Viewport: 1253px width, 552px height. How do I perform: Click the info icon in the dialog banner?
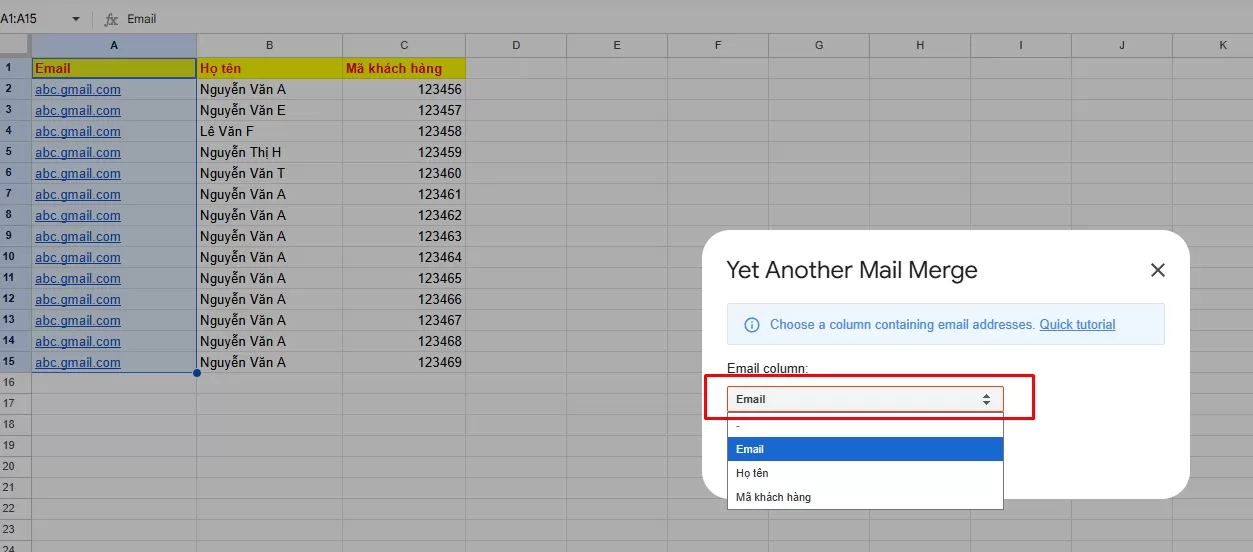click(752, 325)
